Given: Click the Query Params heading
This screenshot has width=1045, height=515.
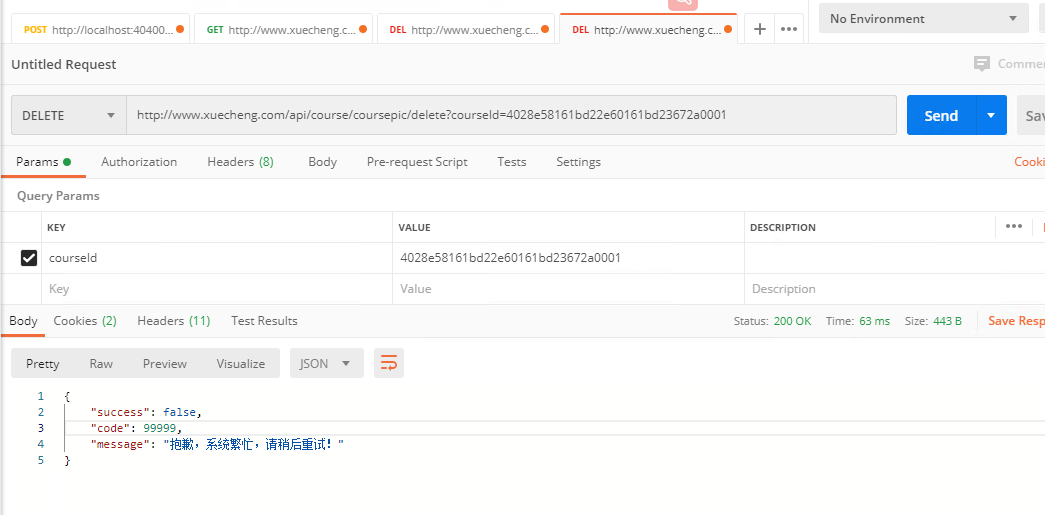Looking at the screenshot, I should click(x=58, y=196).
